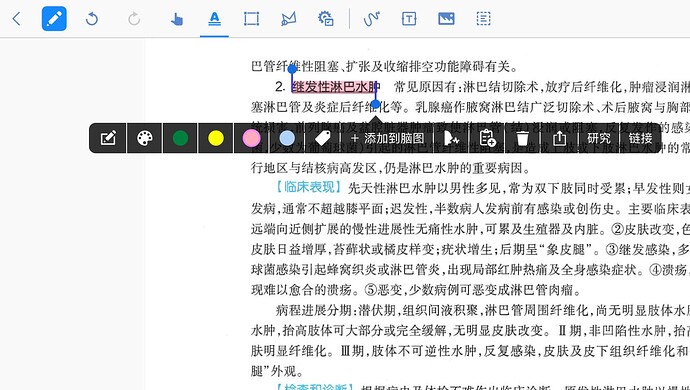Choose the pink highlight color
Screen dimensions: 690x390
[x=251, y=138]
